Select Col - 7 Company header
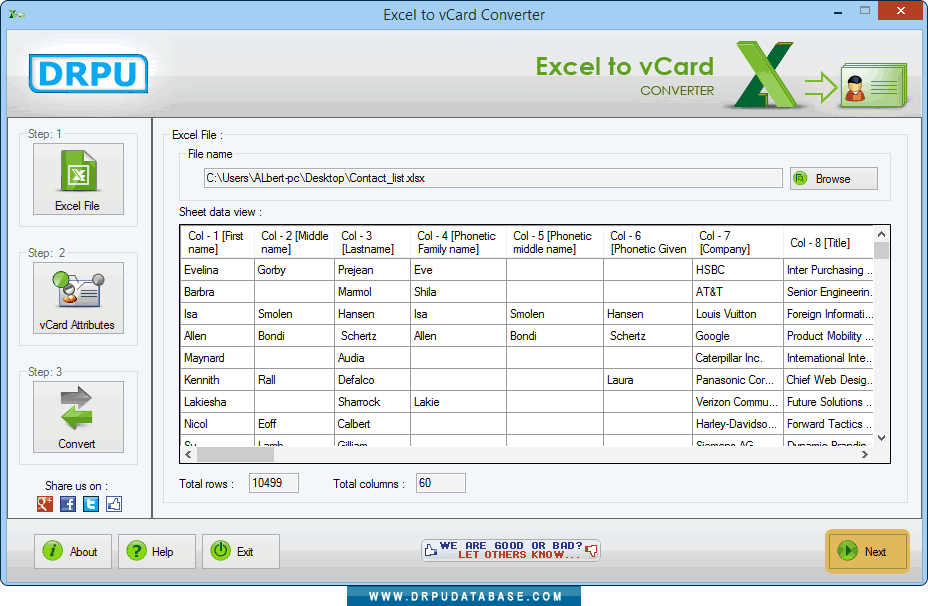The image size is (928, 606). pyautogui.click(x=738, y=242)
